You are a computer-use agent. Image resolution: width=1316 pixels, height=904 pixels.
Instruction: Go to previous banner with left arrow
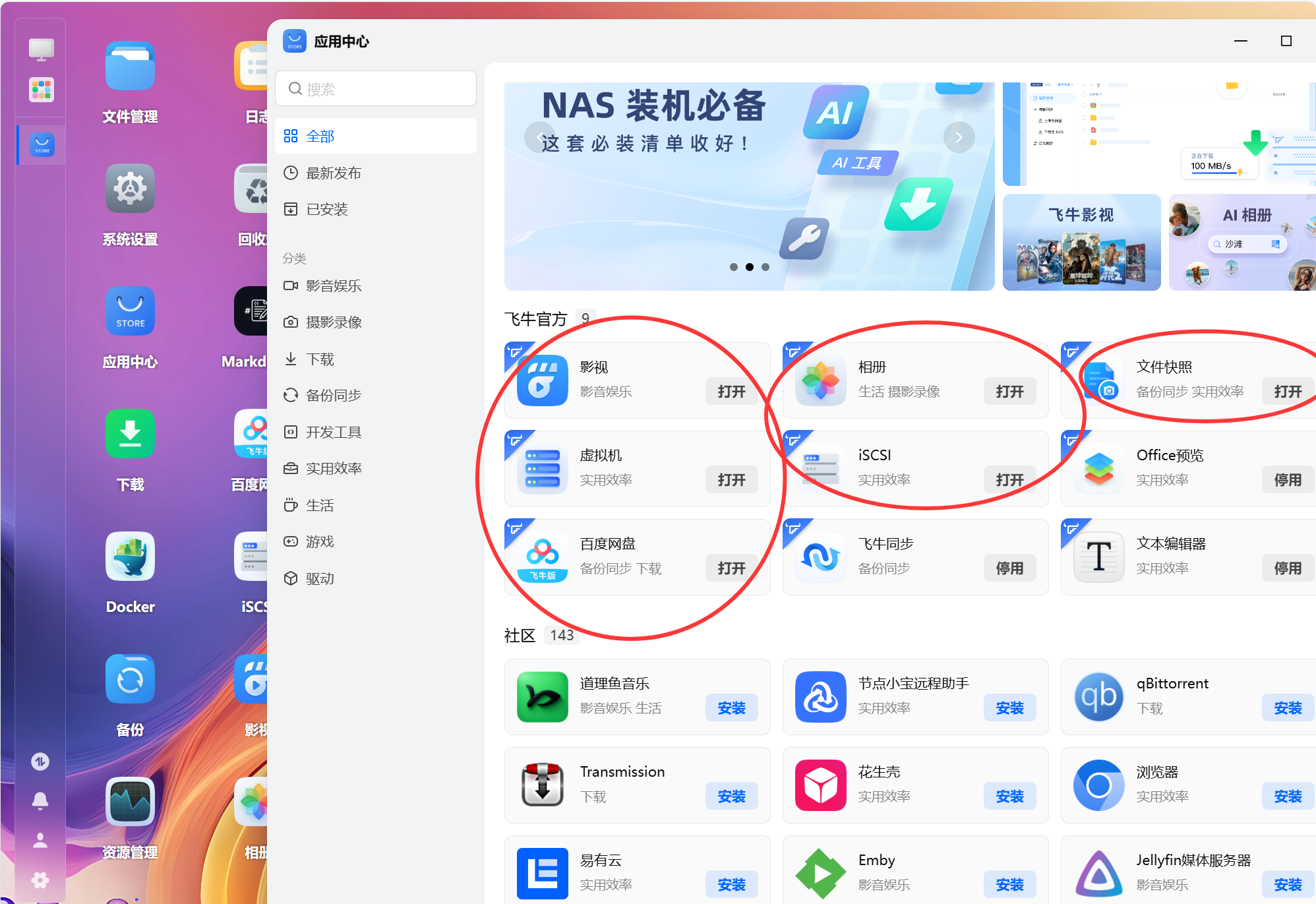[x=539, y=137]
